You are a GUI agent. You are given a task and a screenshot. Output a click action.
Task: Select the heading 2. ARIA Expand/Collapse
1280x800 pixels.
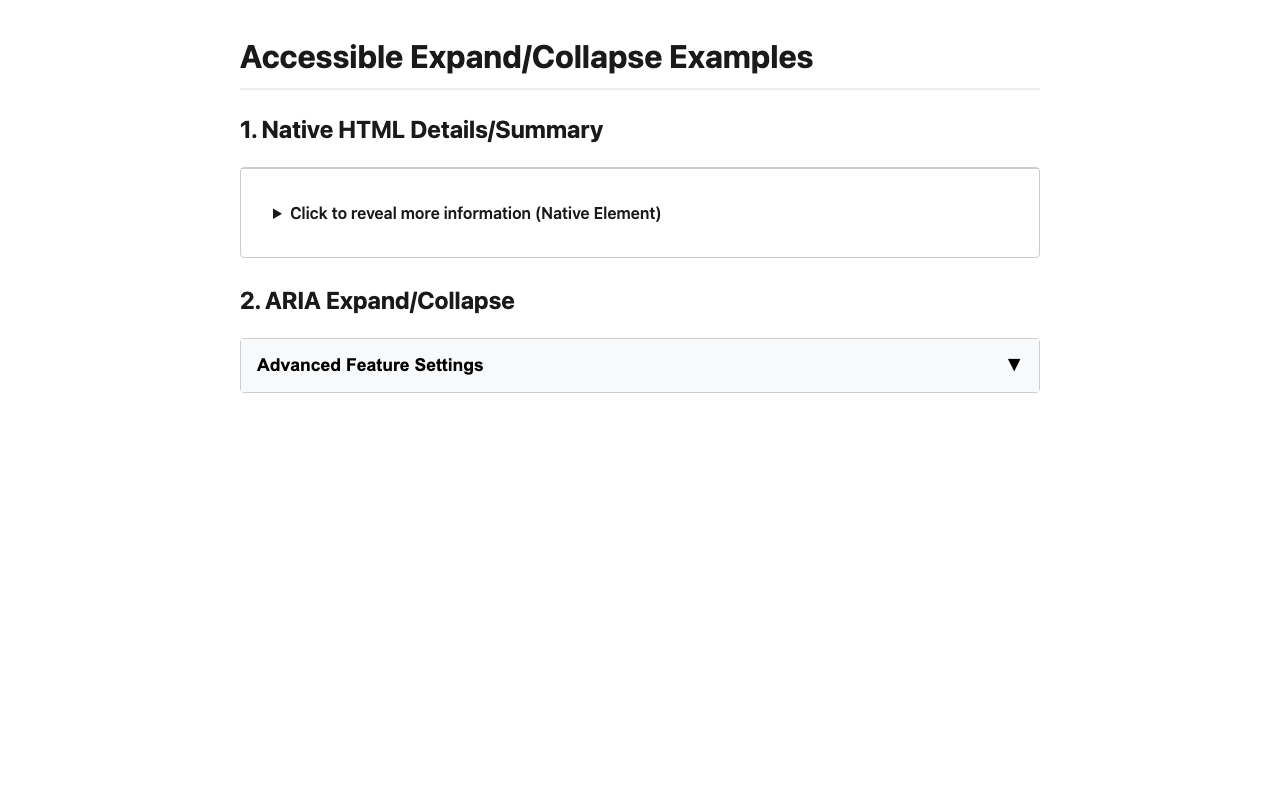[376, 300]
